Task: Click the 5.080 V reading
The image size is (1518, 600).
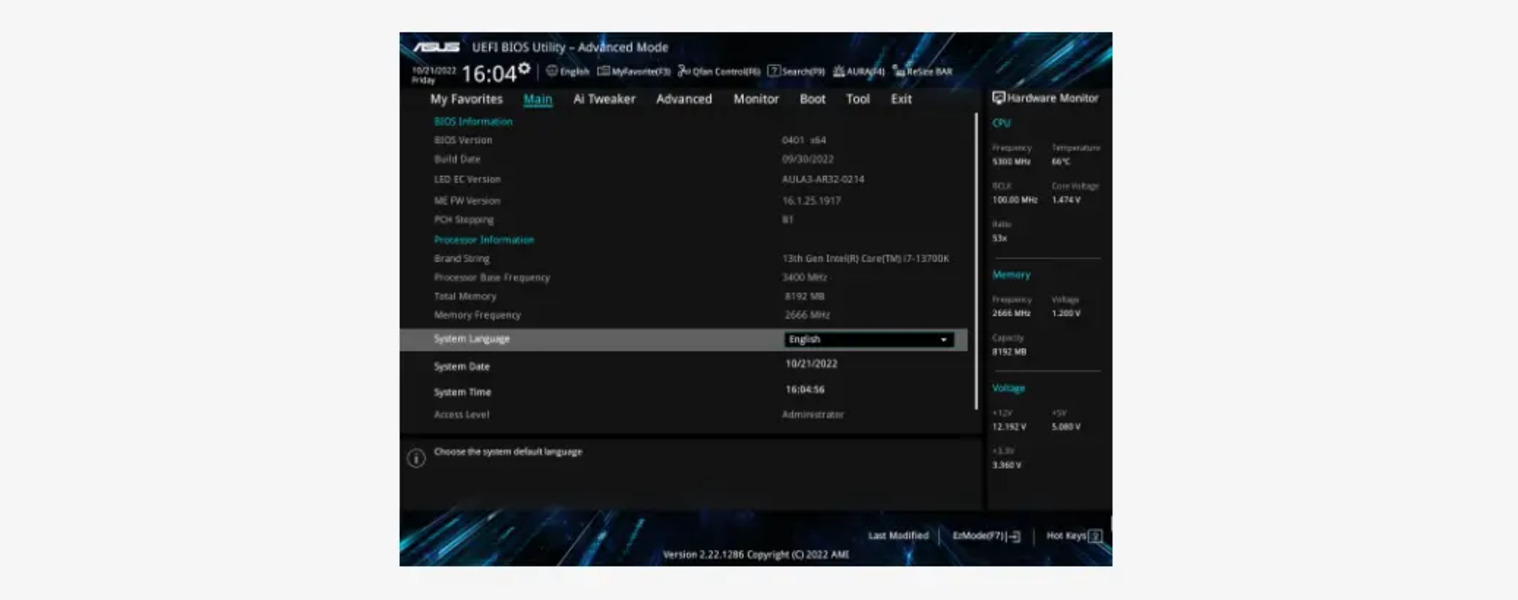Action: [1066, 427]
